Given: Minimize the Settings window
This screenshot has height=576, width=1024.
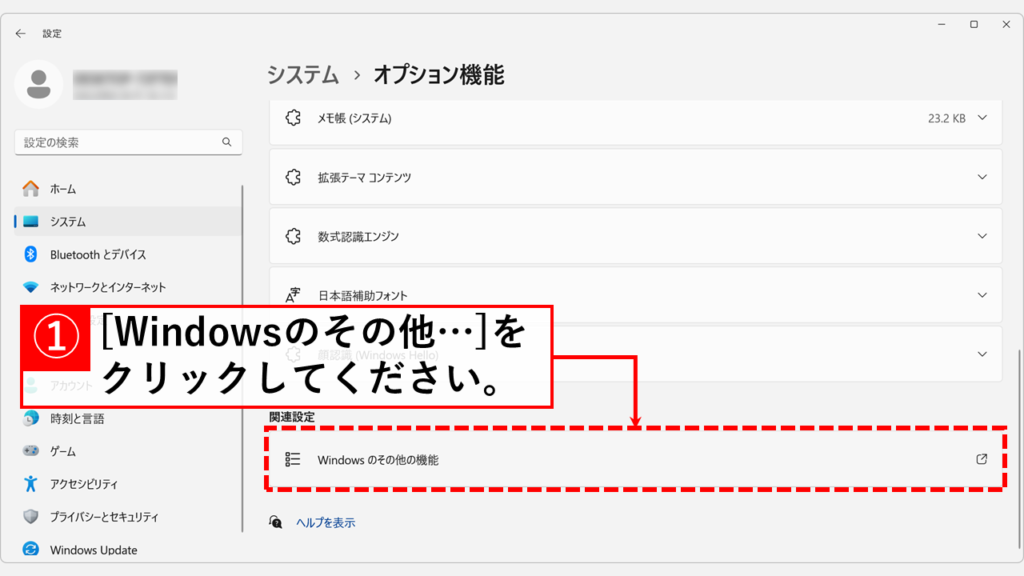Looking at the screenshot, I should 942,24.
